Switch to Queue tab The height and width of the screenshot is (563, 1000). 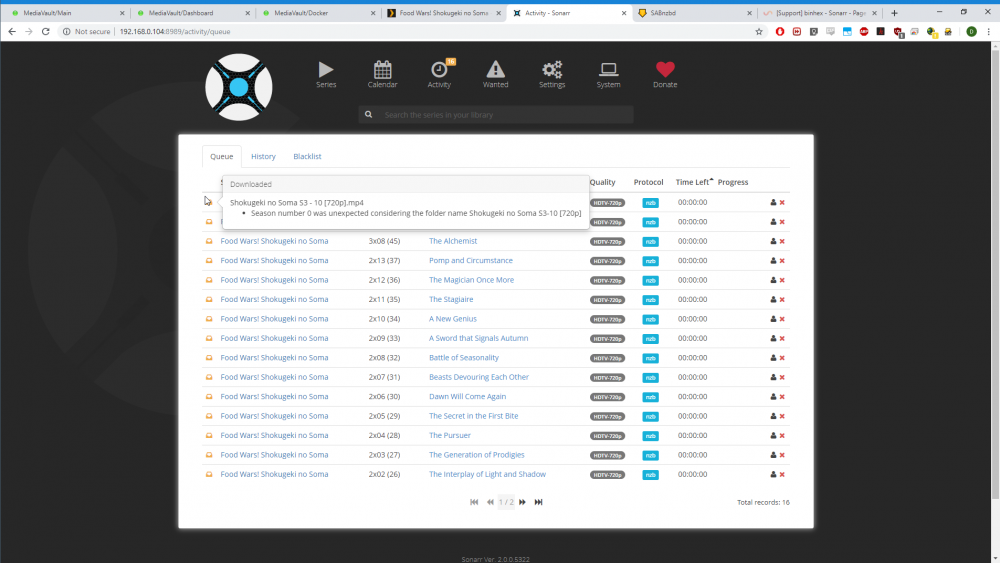[222, 156]
